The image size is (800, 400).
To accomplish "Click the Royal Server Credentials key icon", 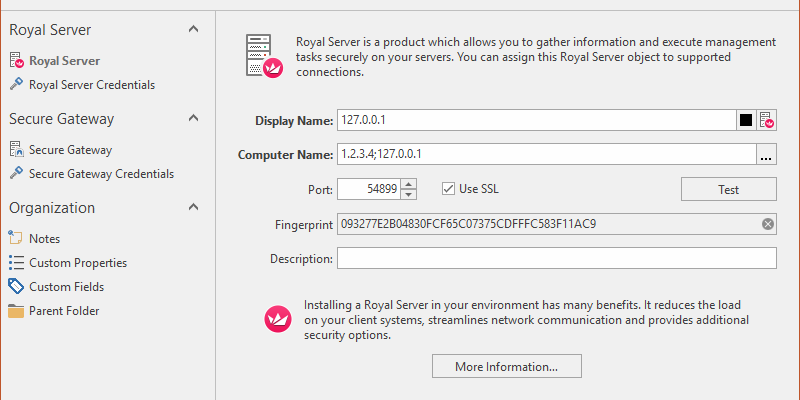I will coord(16,85).
